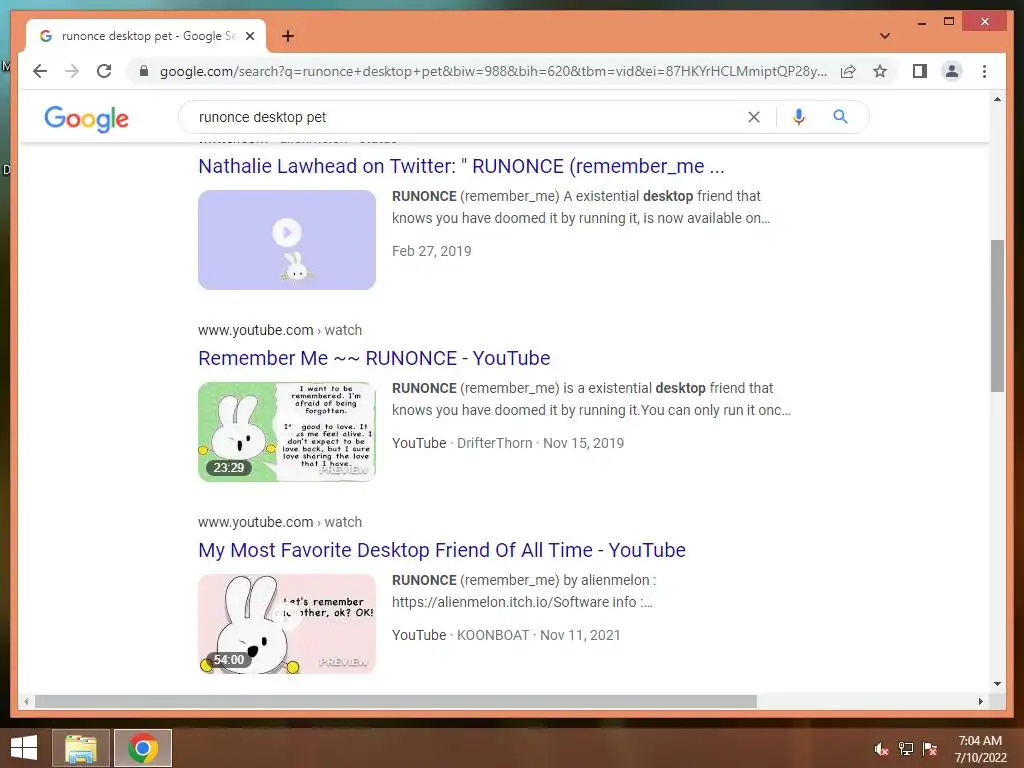Open the Remember Me ~~ RUNONCE YouTube link
Screen dimensions: 1024x768
point(374,358)
